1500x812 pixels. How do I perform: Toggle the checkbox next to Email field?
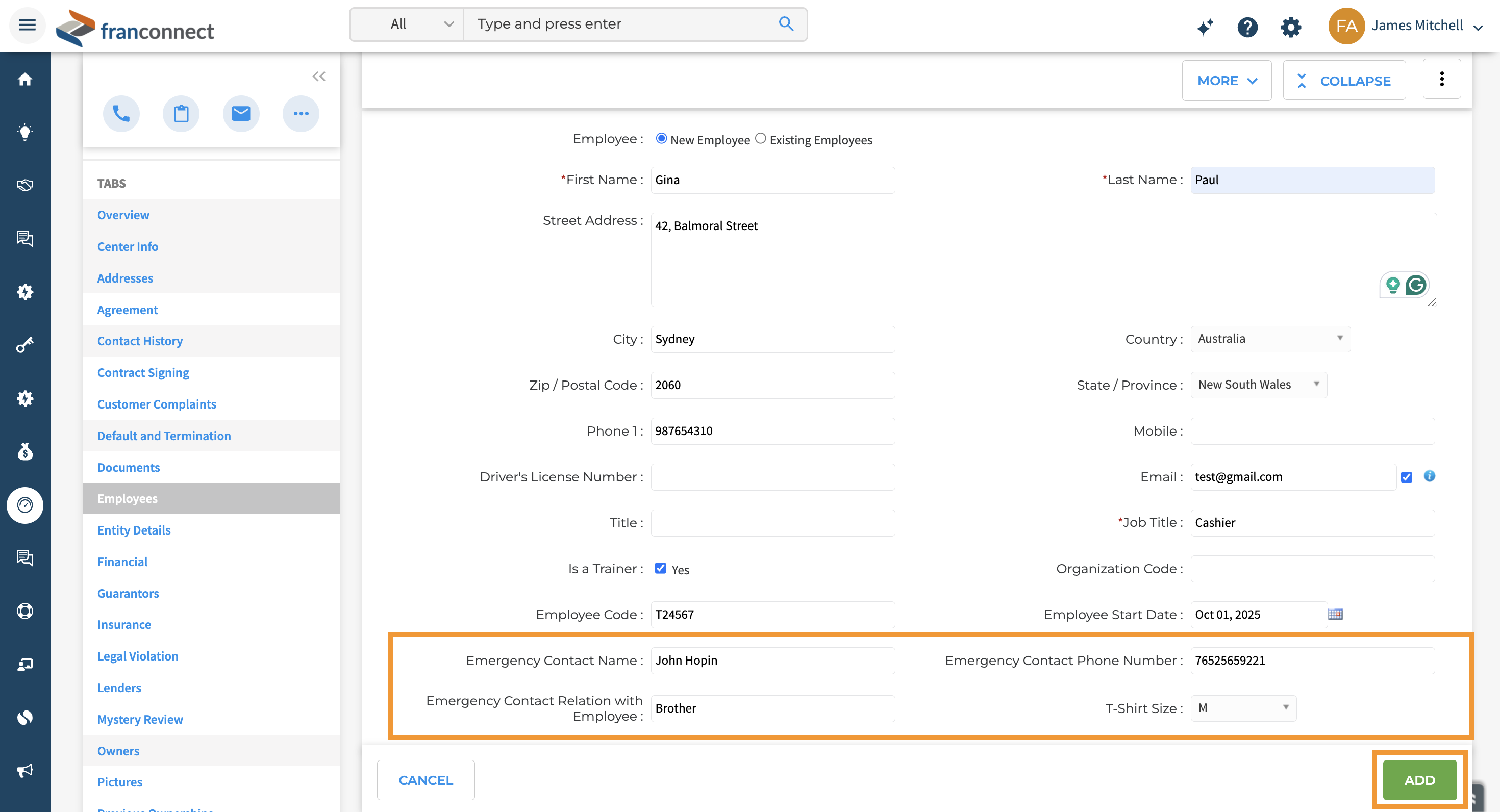click(1406, 477)
